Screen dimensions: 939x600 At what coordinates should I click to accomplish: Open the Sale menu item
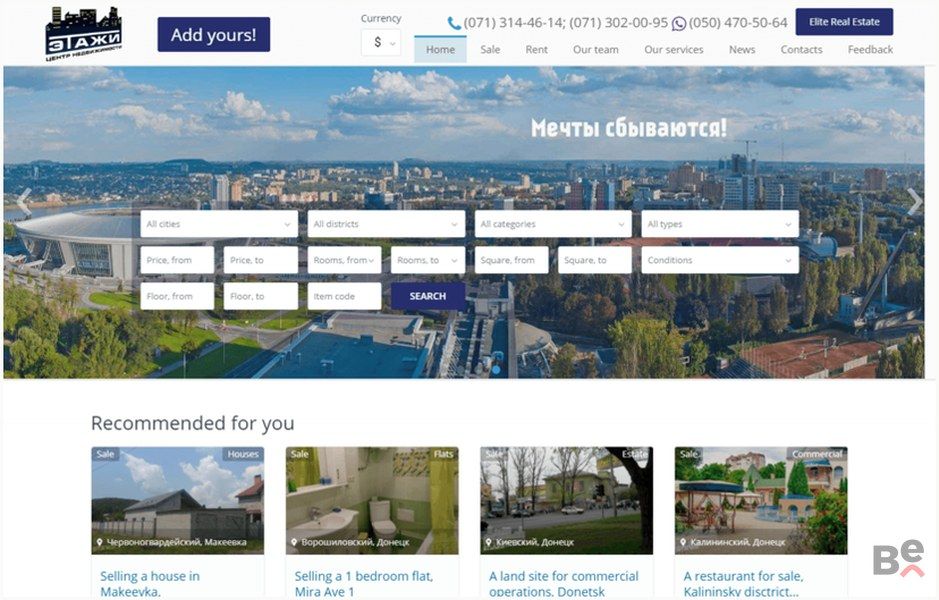pos(490,50)
